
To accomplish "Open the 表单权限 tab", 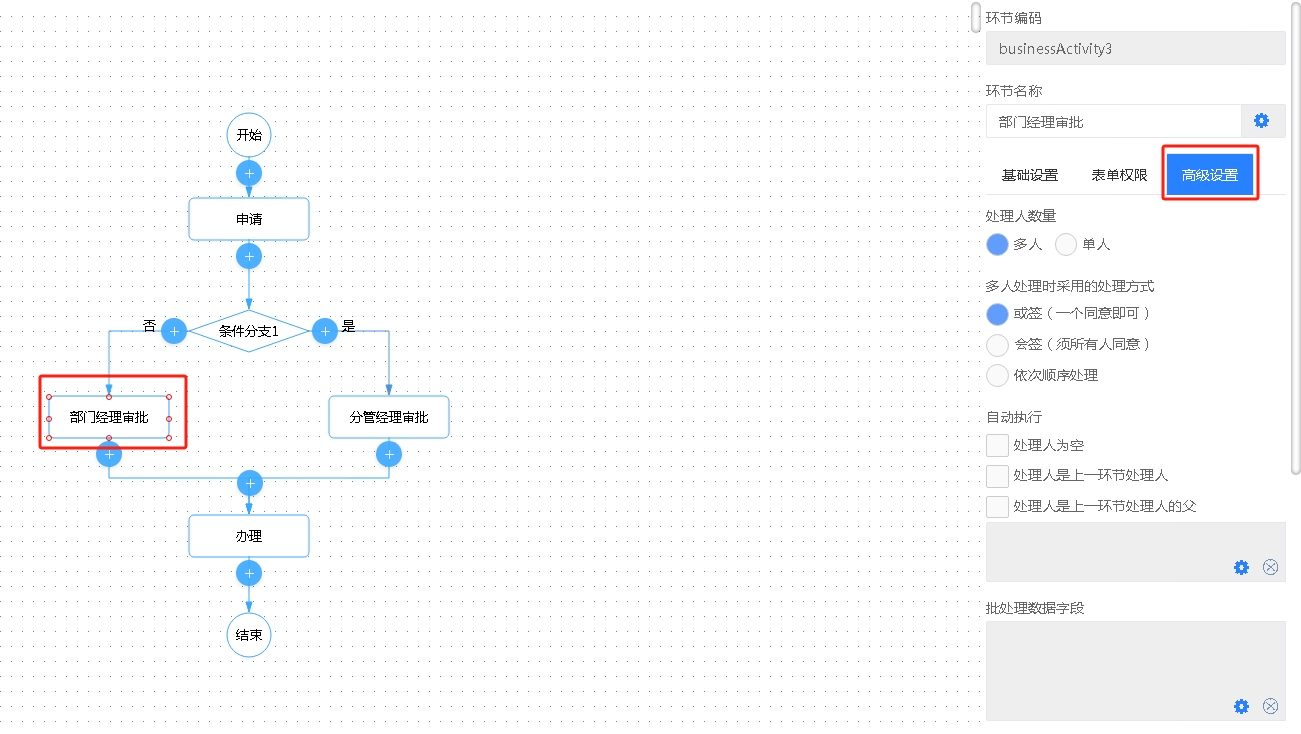I will pyautogui.click(x=1119, y=175).
